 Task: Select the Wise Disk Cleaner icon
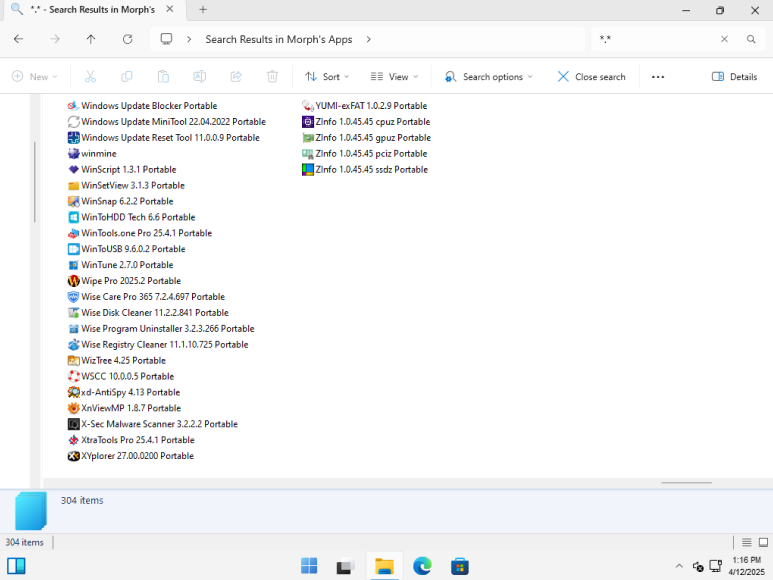point(73,313)
